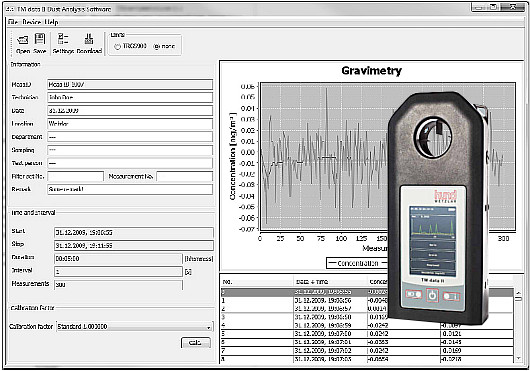
Task: Click the No. column header in table
Action: pos(257,281)
